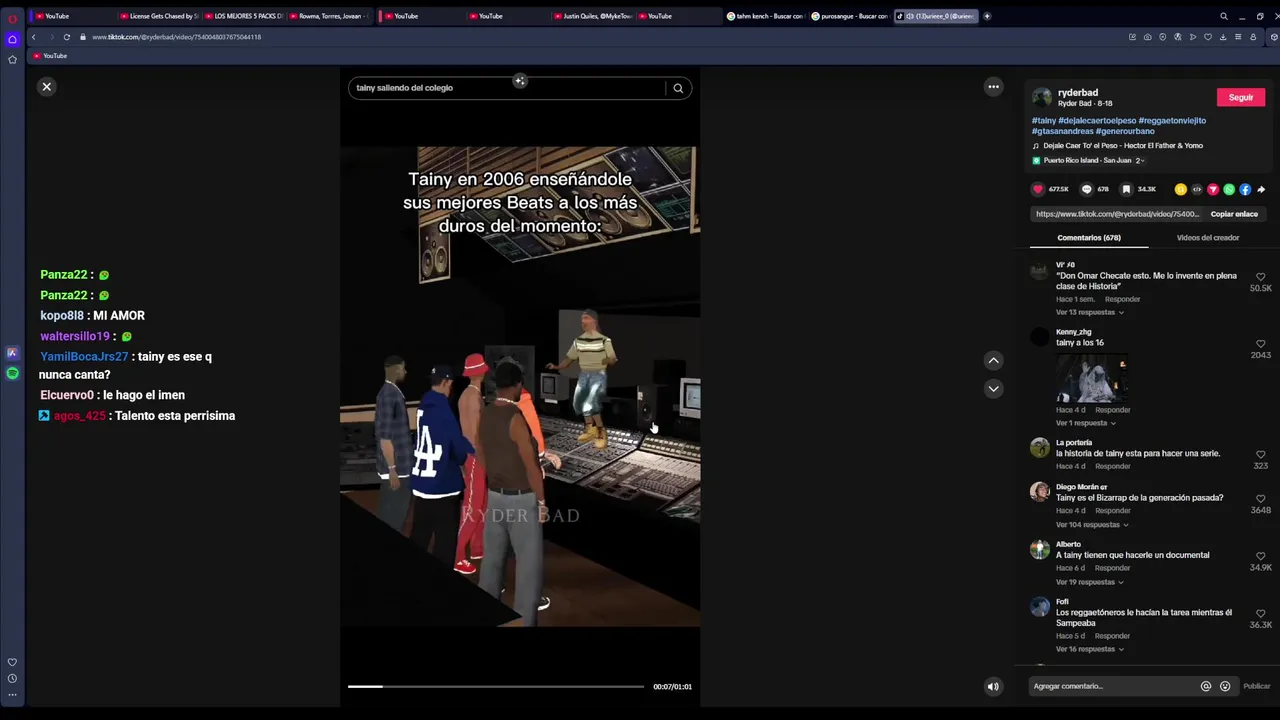Click Copiar enlace button
1280x720 pixels.
tap(1234, 214)
